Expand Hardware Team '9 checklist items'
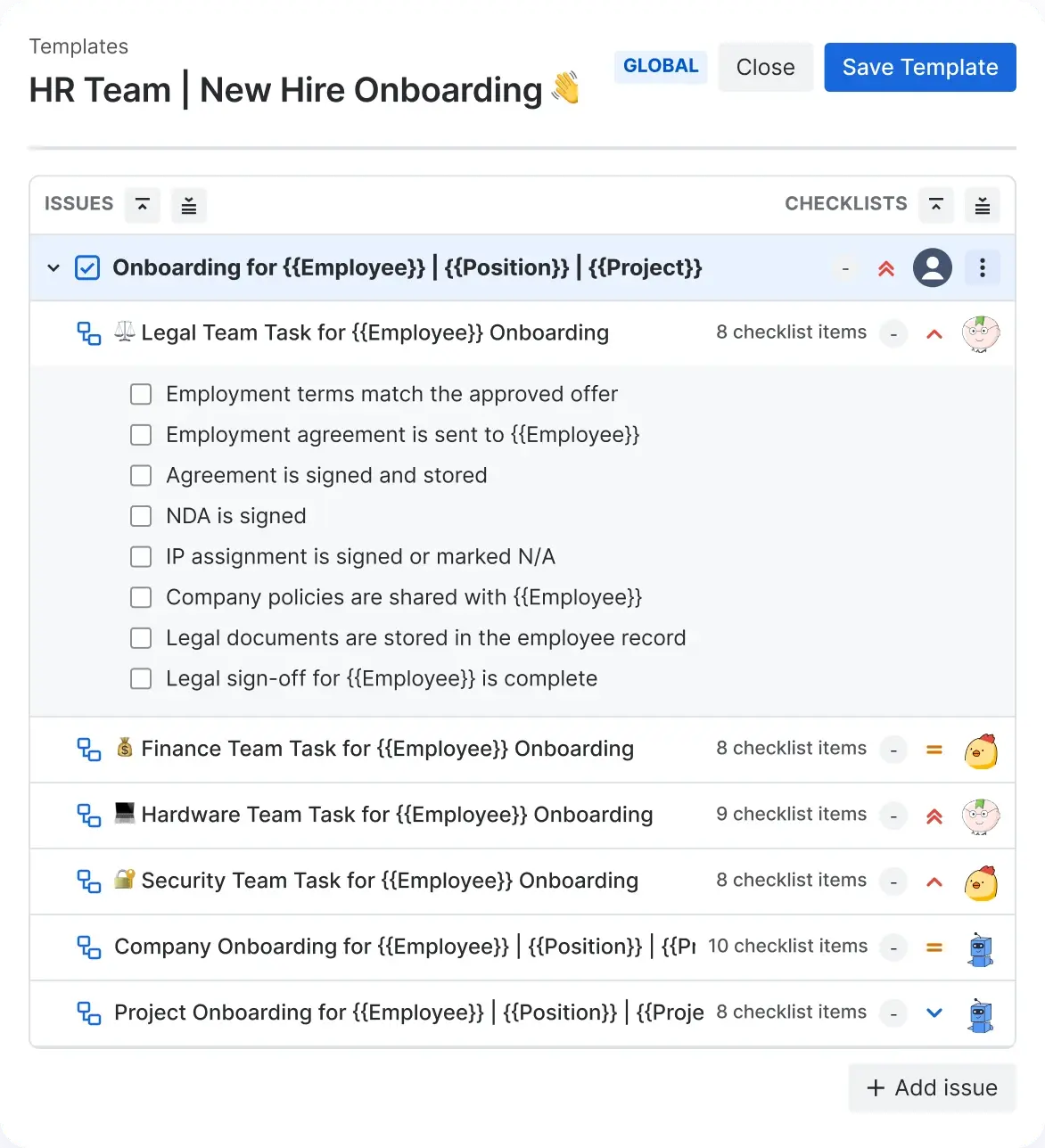This screenshot has height=1148, width=1045. [x=792, y=815]
